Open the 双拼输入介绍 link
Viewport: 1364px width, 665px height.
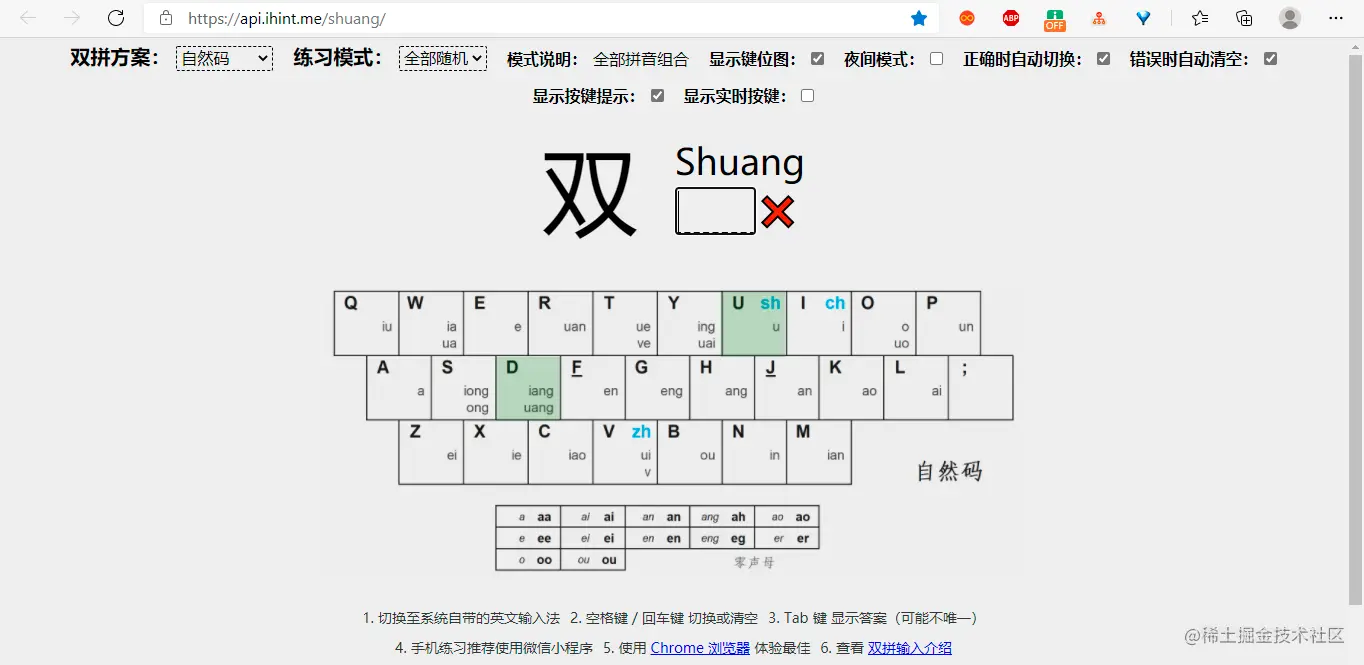tap(910, 648)
